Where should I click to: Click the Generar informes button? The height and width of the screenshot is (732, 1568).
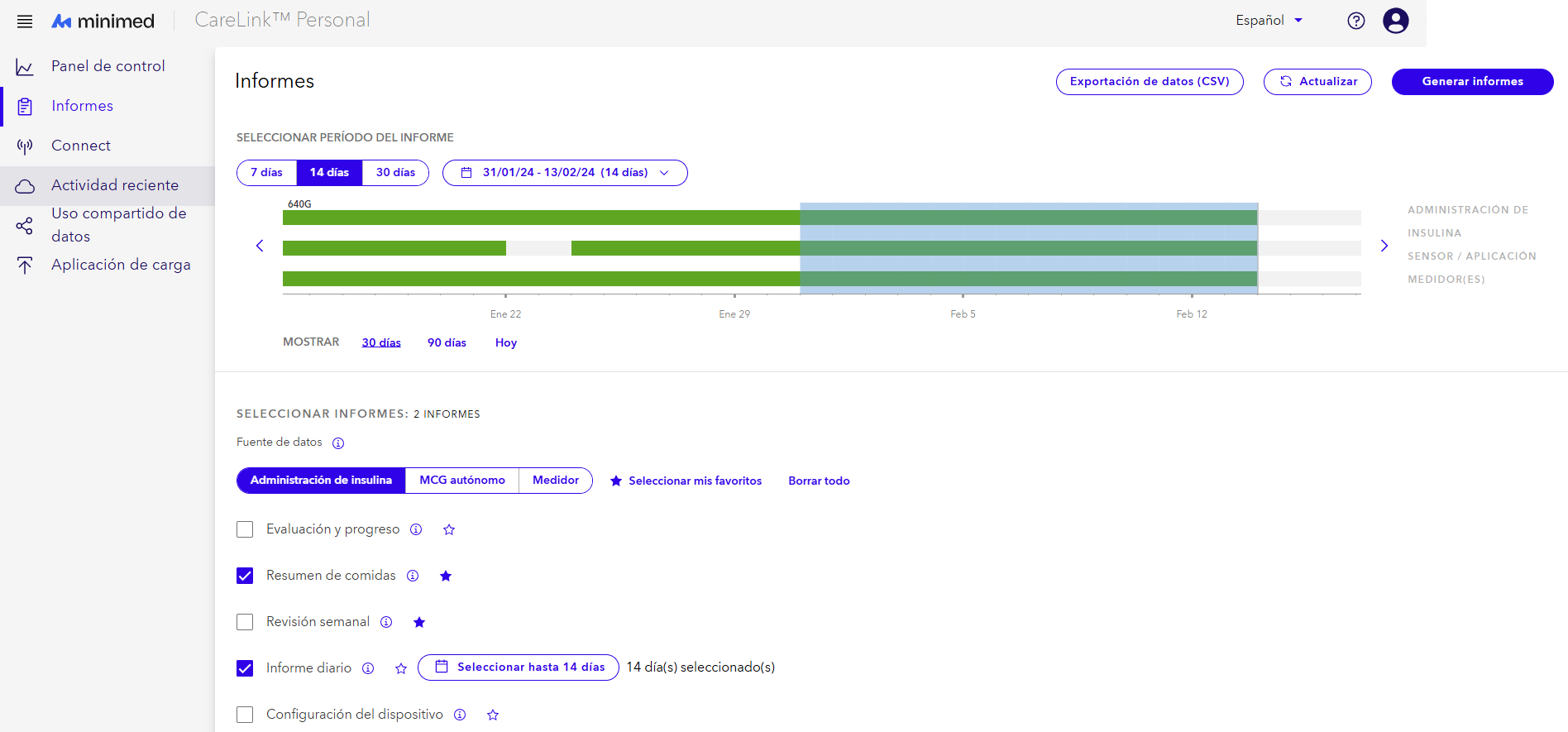point(1473,82)
